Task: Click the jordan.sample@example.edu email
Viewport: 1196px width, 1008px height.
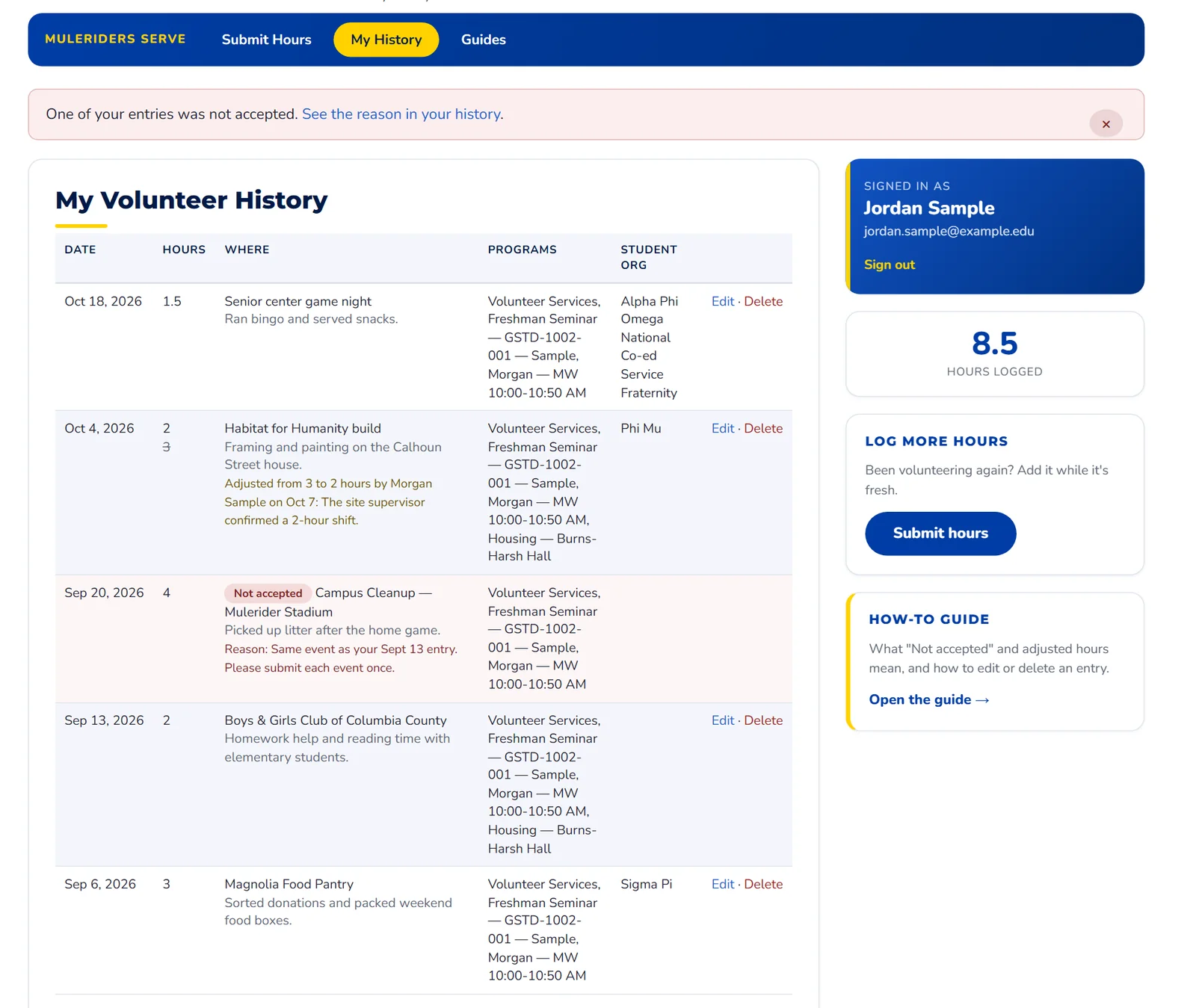Action: [949, 231]
